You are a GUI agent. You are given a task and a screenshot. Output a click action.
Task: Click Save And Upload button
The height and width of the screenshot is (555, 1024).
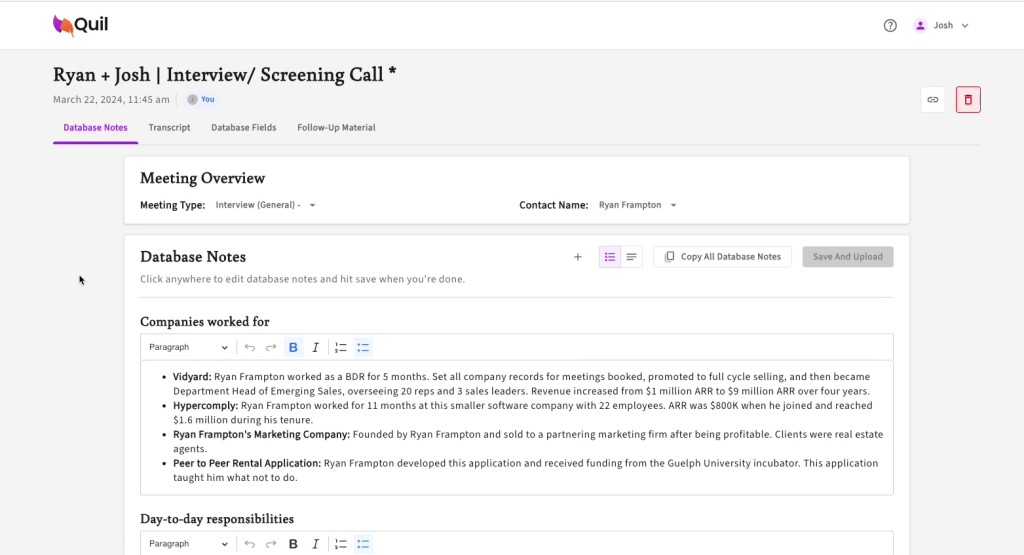848,257
